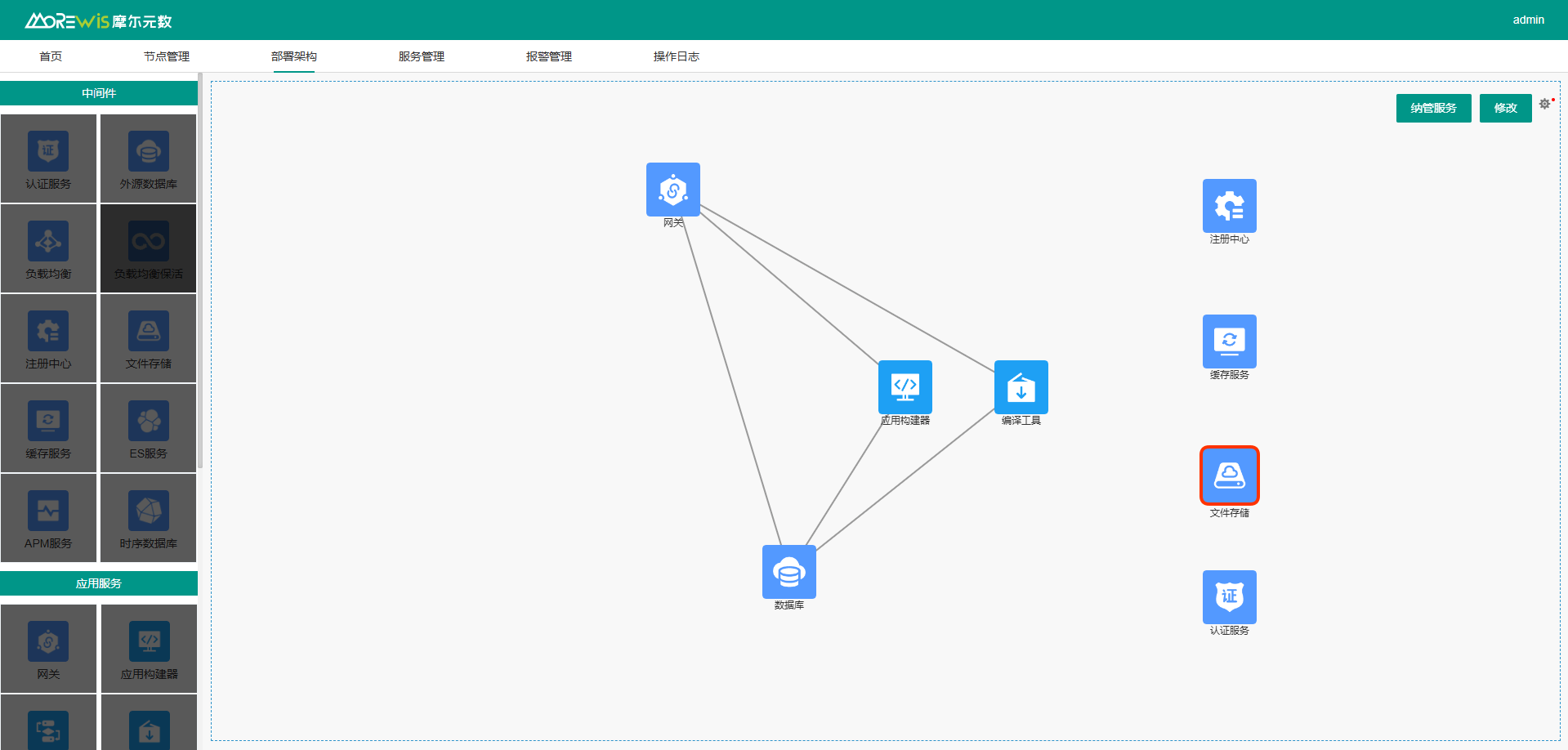The width and height of the screenshot is (1568, 750).
Task: Open the settings gear icon
Action: pos(1544,104)
